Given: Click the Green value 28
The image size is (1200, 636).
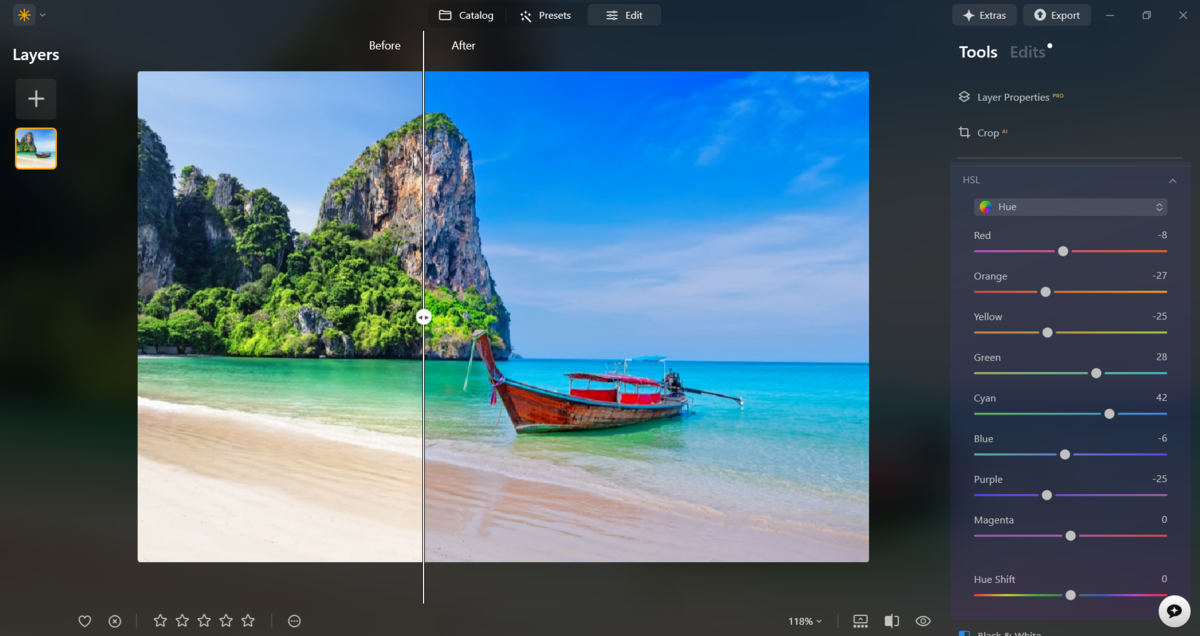Looking at the screenshot, I should point(1162,357).
